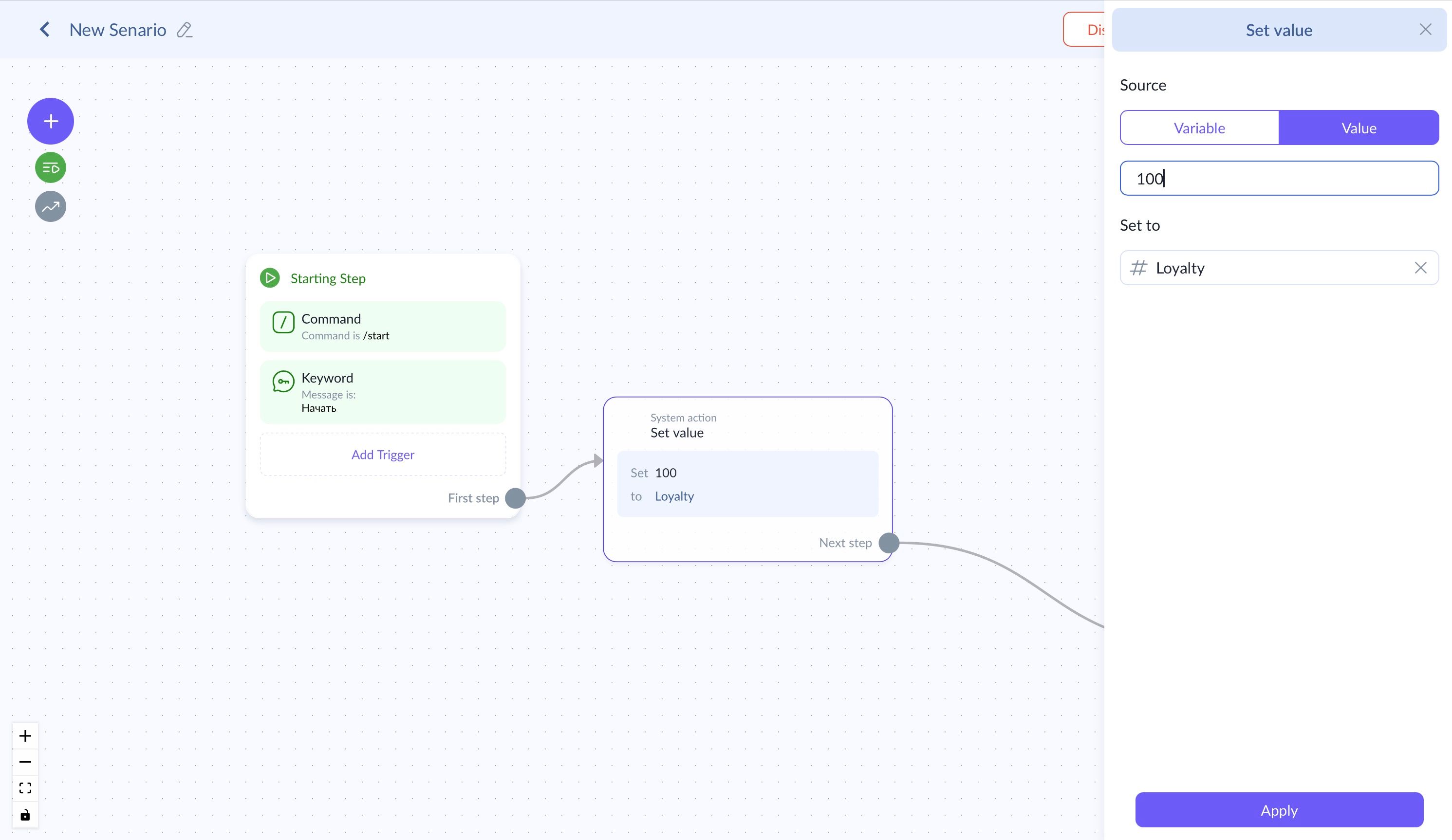Open the green scenario list icon

point(51,167)
